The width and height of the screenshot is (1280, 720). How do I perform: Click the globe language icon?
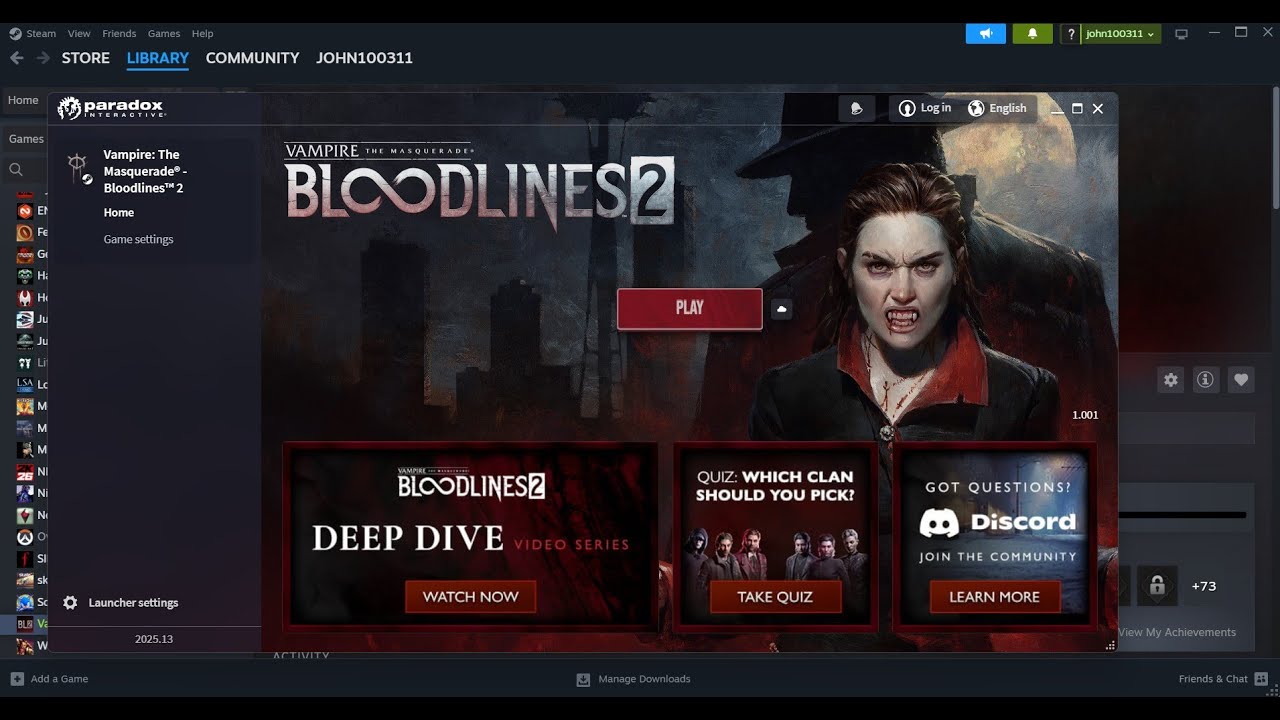click(x=976, y=108)
